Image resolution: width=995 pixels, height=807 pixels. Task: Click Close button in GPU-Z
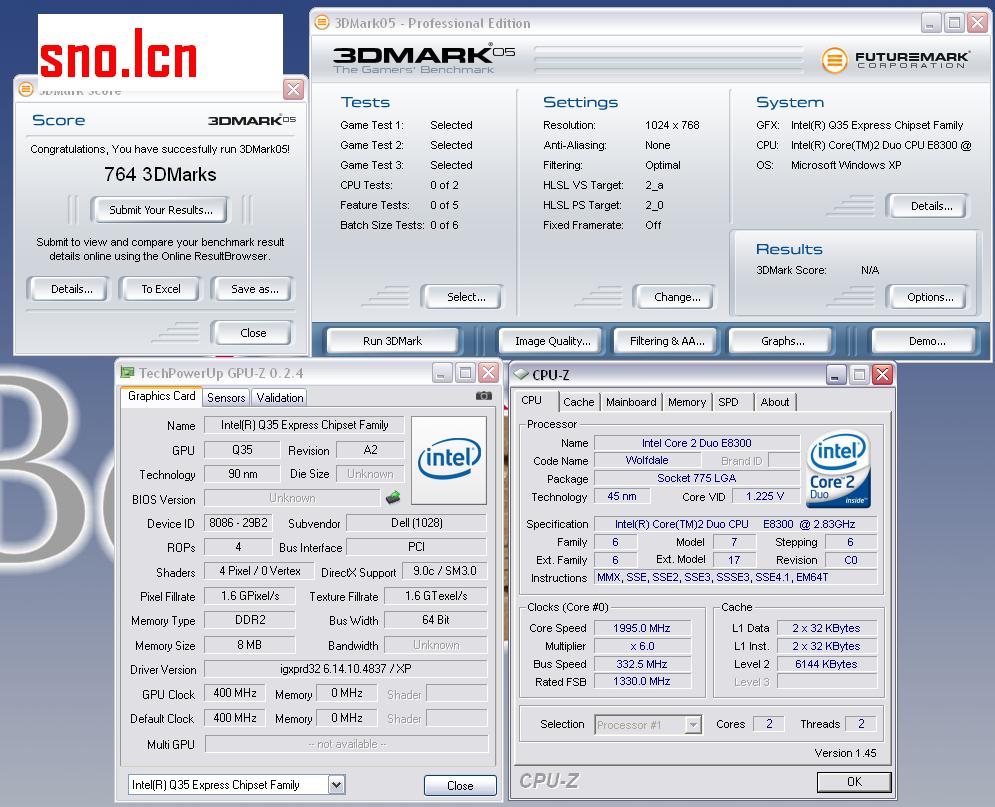click(460, 785)
